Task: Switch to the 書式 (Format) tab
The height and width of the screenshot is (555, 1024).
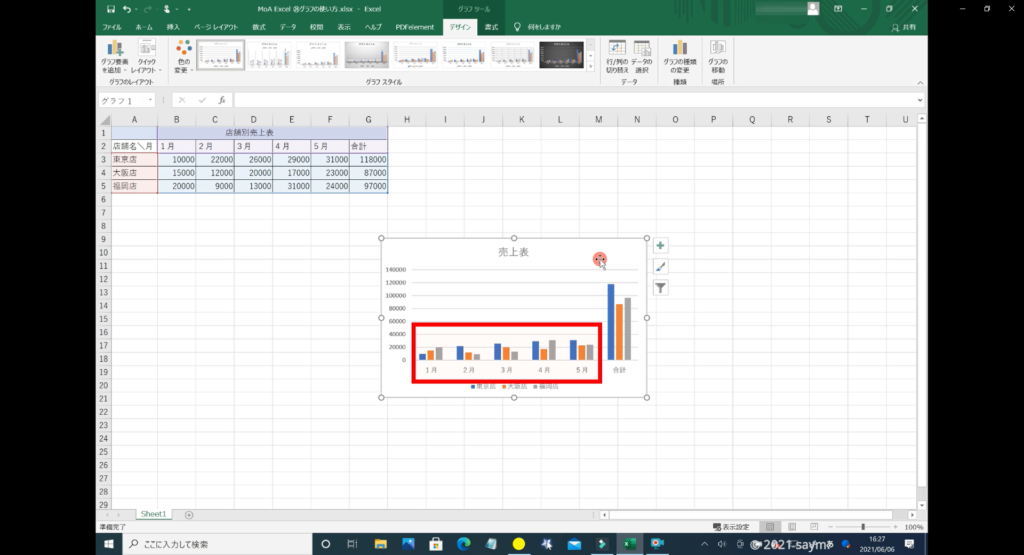Action: [x=492, y=27]
